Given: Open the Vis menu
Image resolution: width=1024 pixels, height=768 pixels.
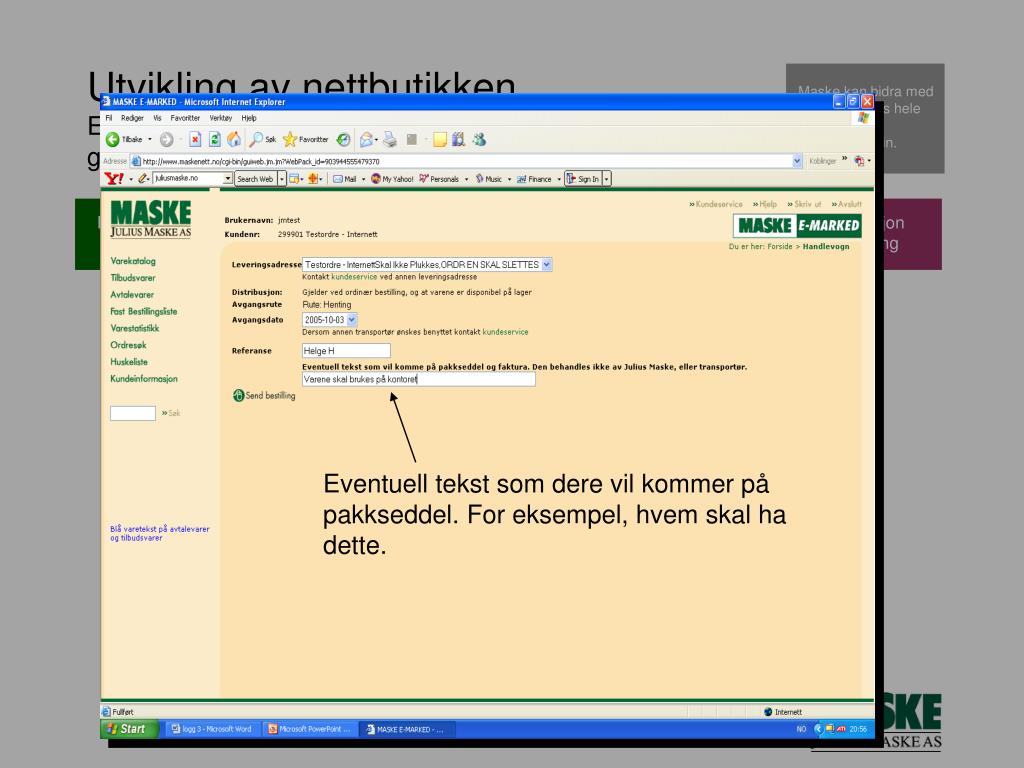Looking at the screenshot, I should coord(157,118).
